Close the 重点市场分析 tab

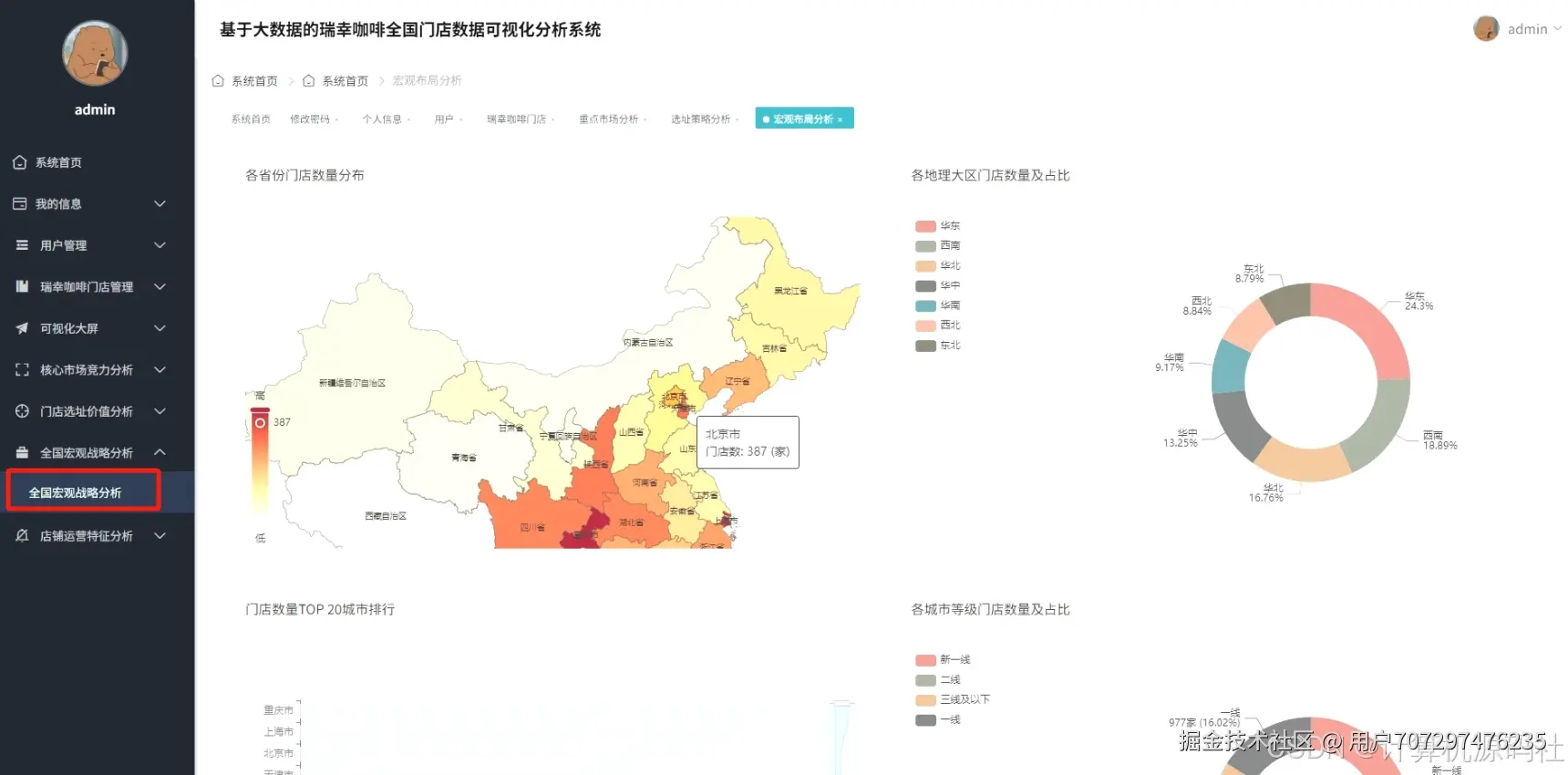click(645, 119)
